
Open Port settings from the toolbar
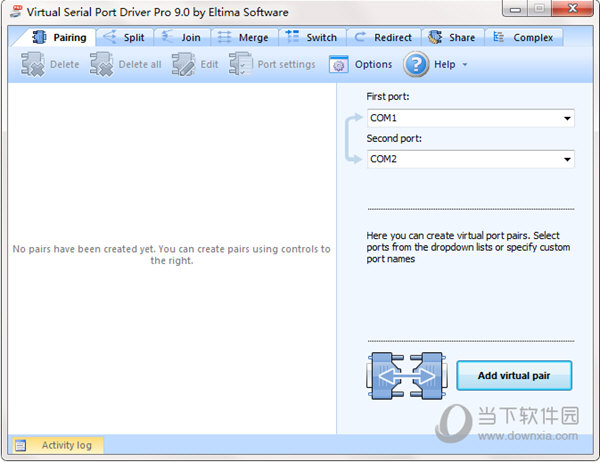click(272, 64)
